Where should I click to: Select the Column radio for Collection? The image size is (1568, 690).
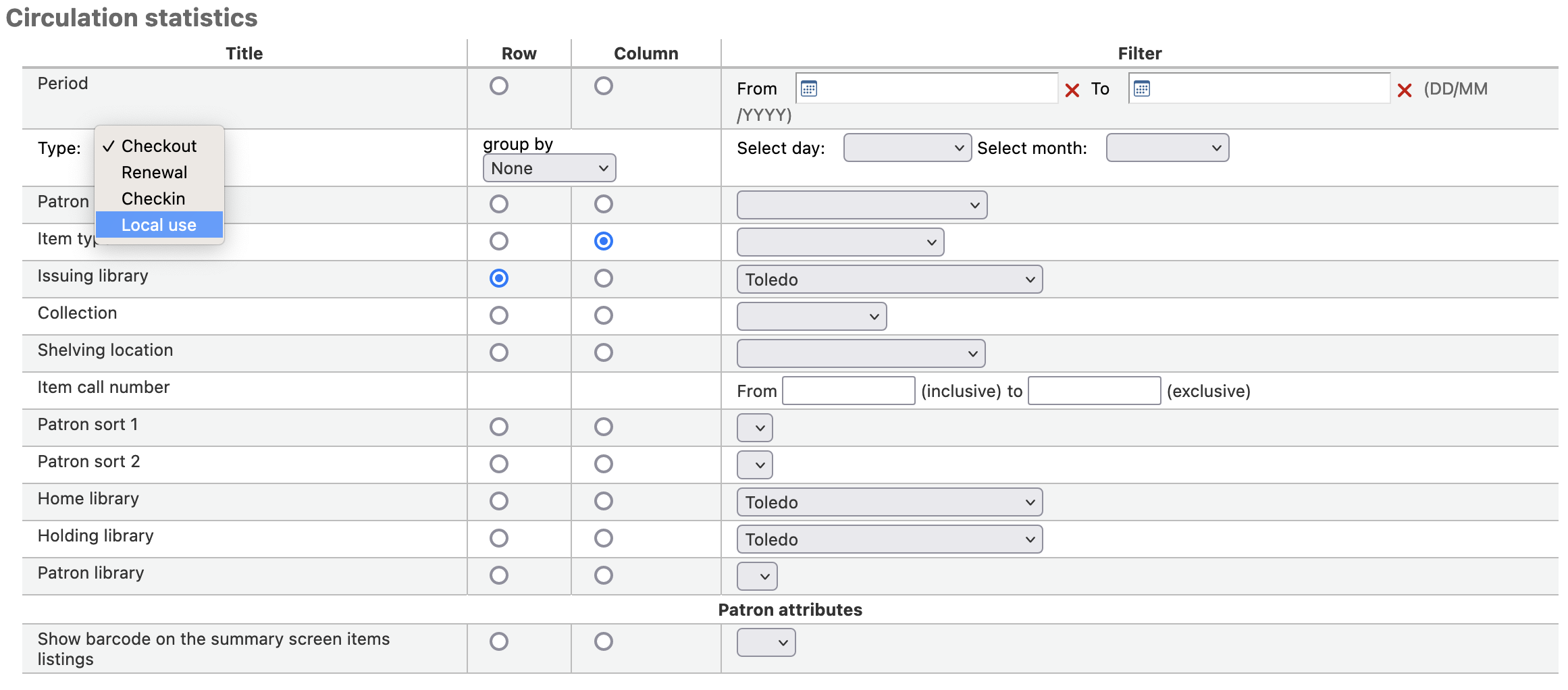604,315
